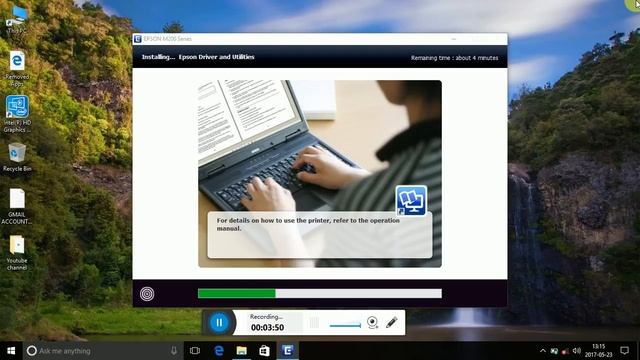Show hidden system tray icons

click(x=543, y=351)
